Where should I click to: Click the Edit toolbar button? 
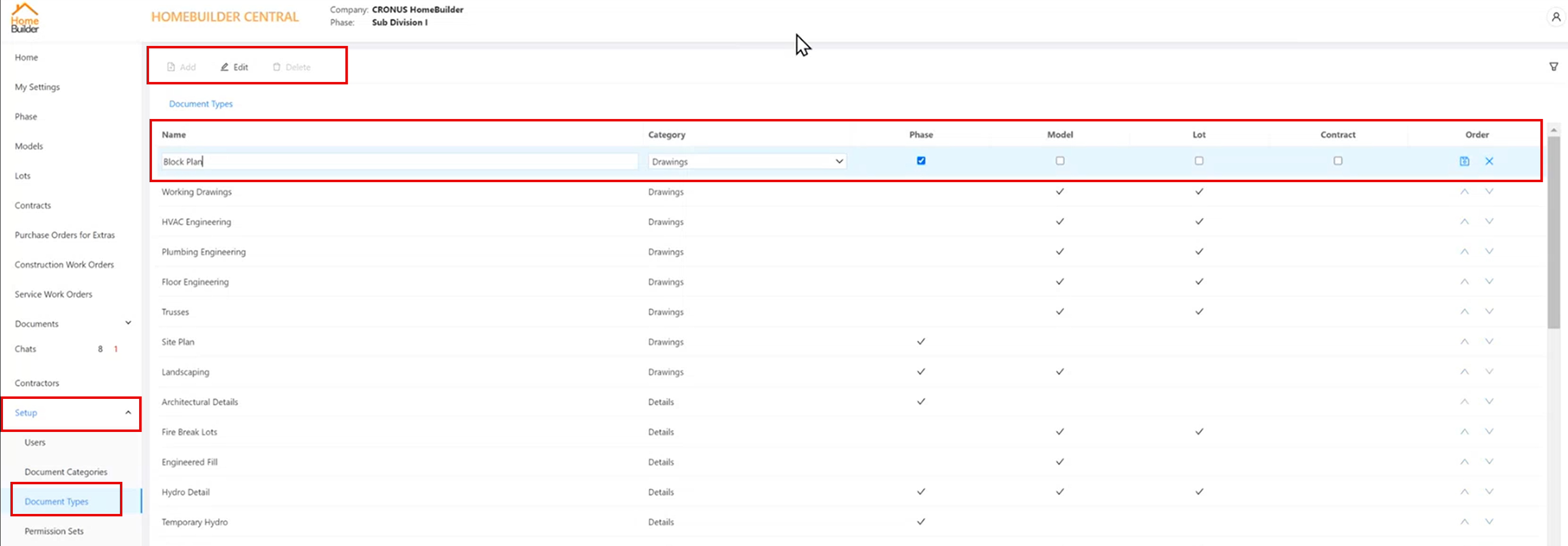234,67
